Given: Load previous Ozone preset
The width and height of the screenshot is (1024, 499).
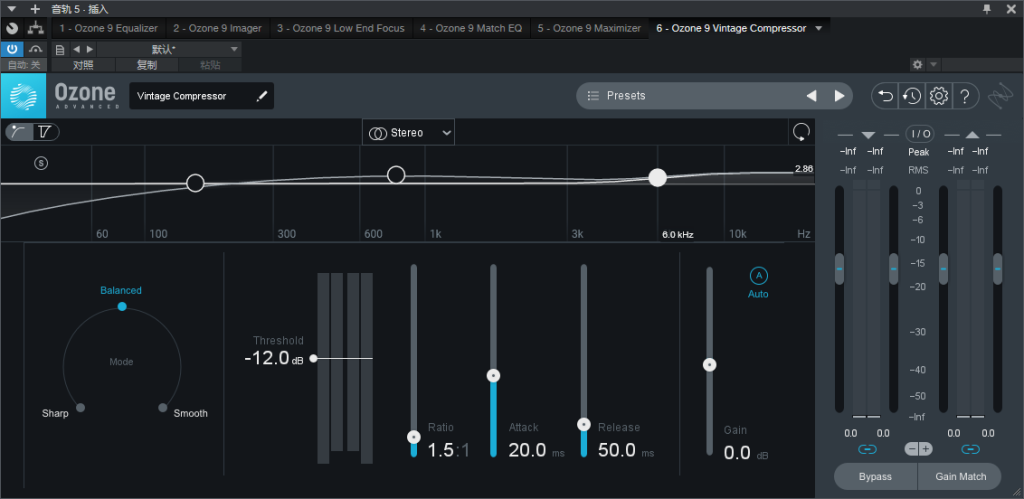Looking at the screenshot, I should (811, 96).
